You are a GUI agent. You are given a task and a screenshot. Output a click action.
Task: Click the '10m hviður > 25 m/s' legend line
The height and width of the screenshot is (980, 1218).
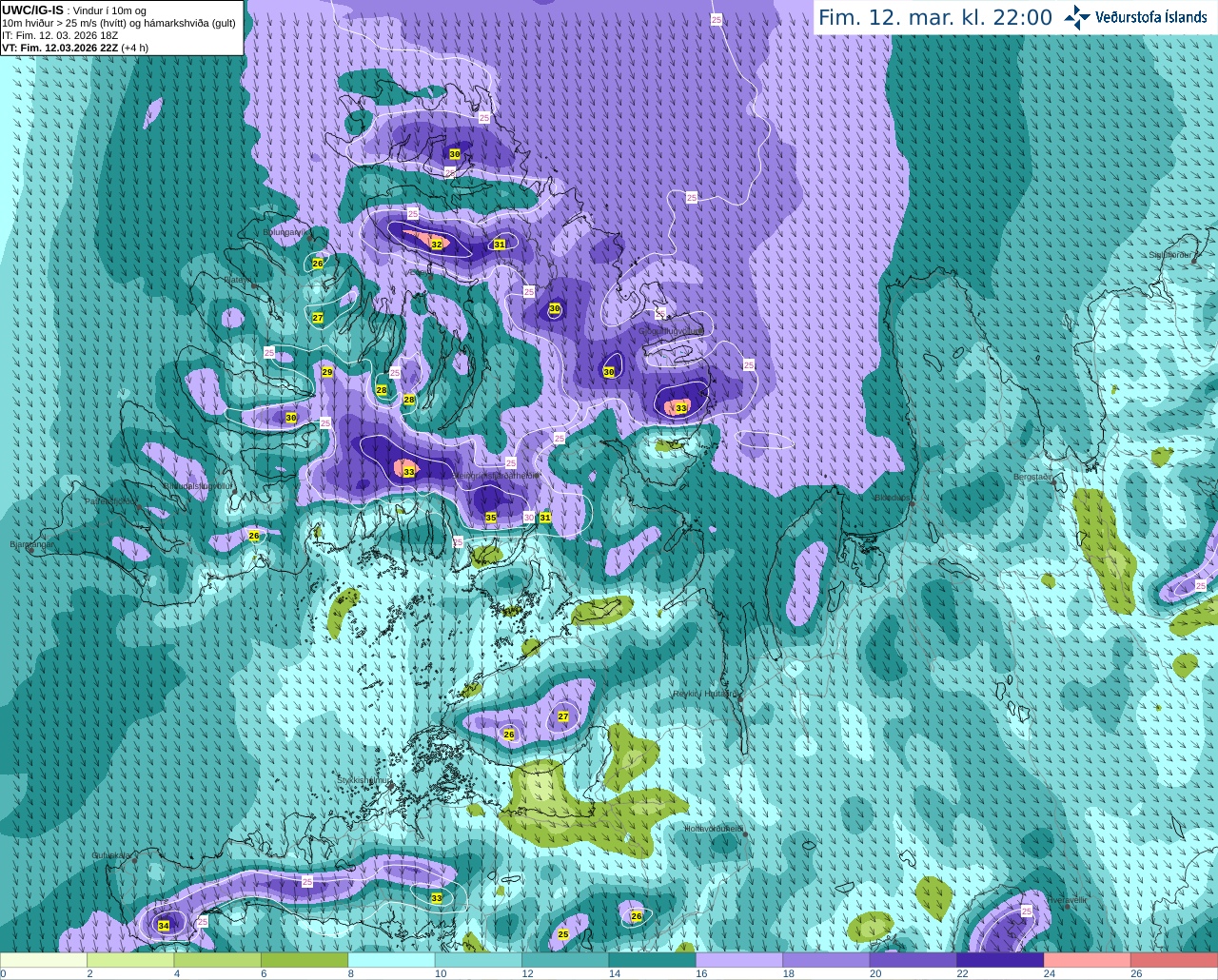[119, 23]
